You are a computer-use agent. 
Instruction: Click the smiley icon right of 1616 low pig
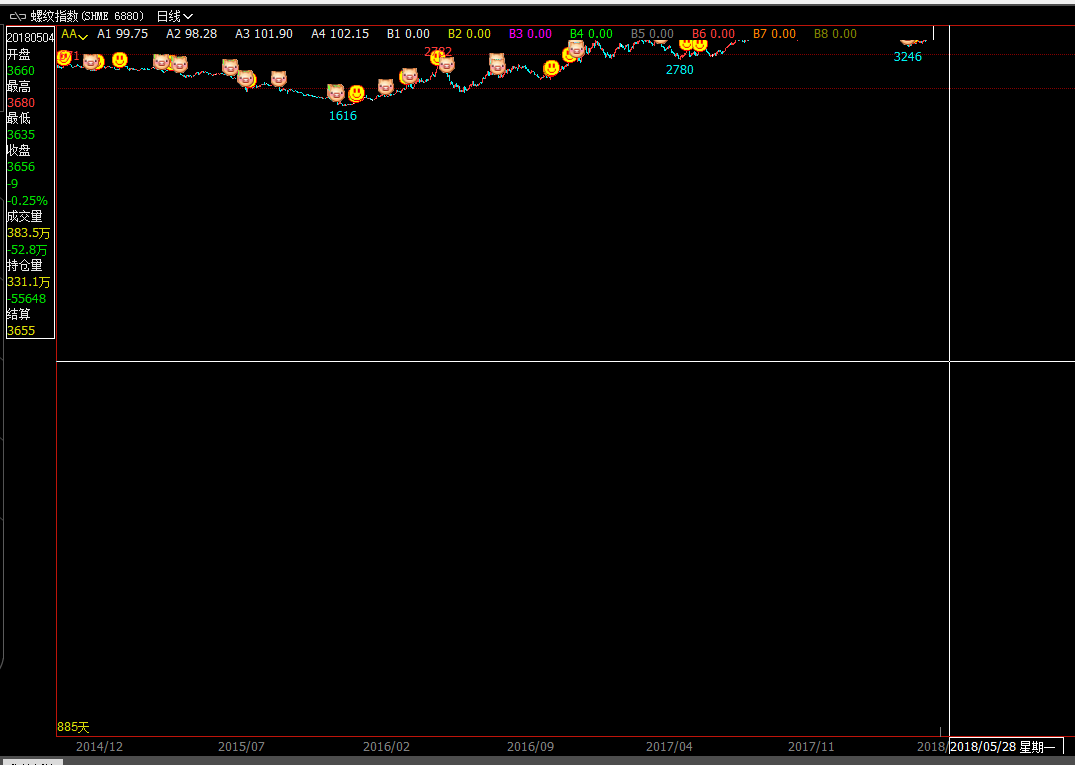click(x=357, y=93)
